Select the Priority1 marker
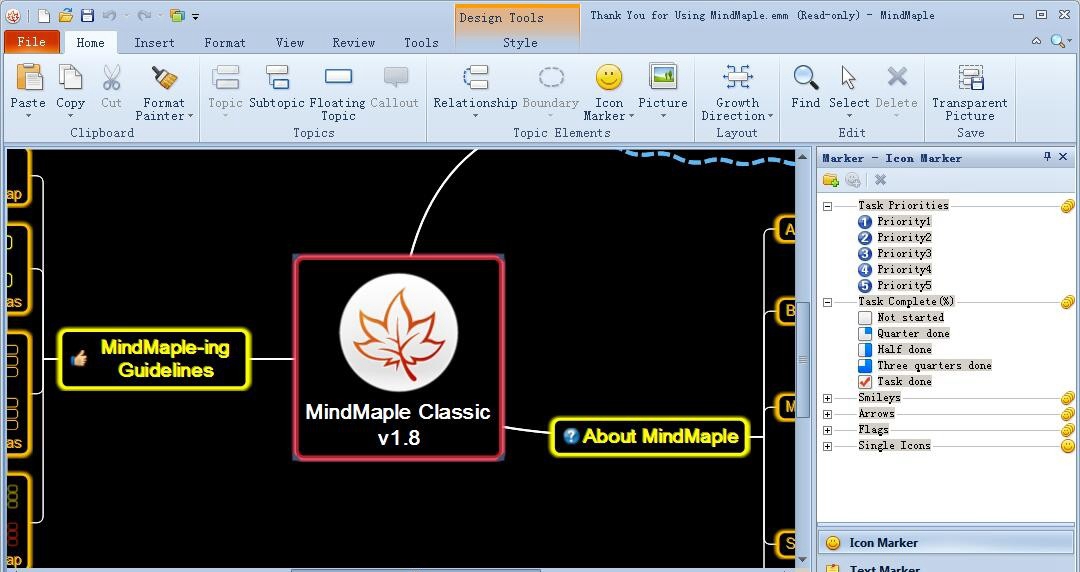1080x572 pixels. pyautogui.click(x=895, y=221)
